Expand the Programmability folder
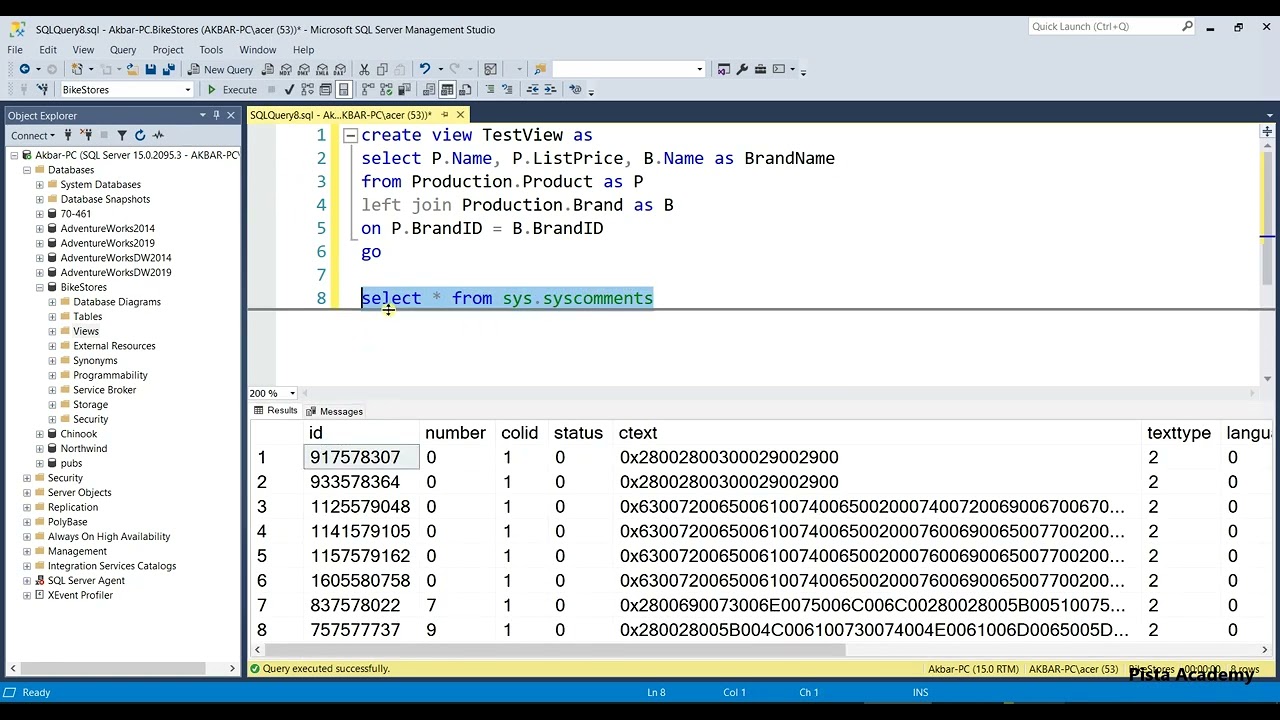 click(x=52, y=375)
